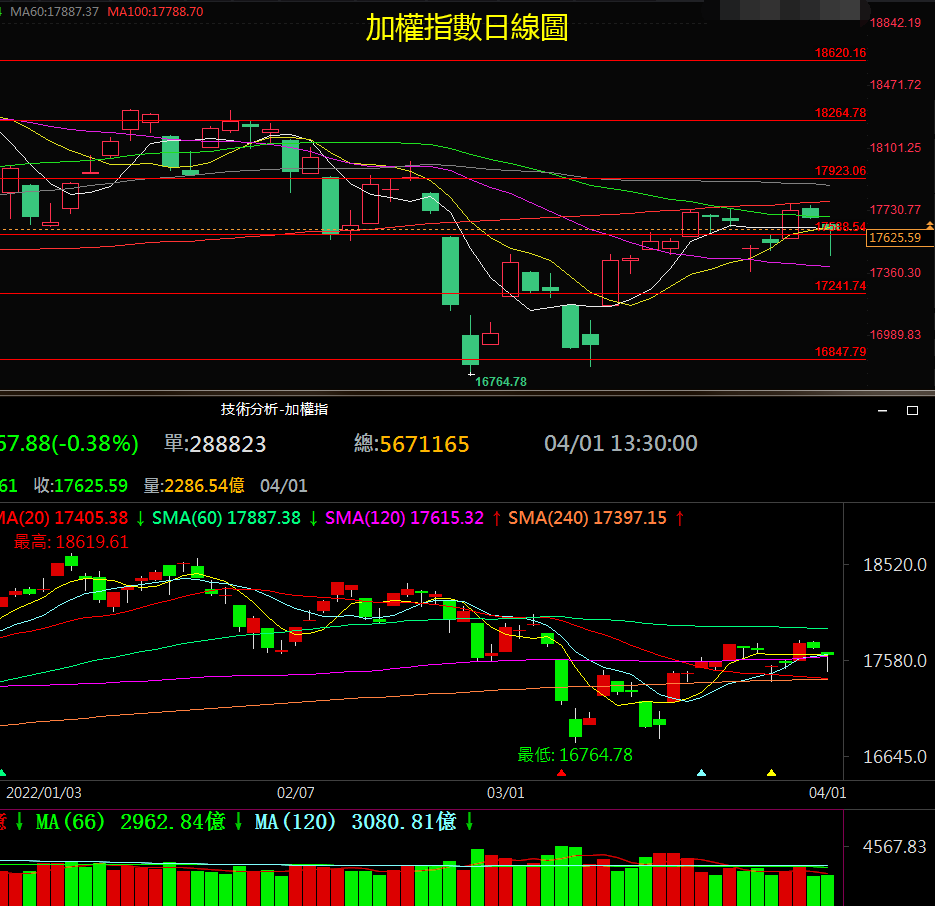The width and height of the screenshot is (935, 906).
Task: Click the 18620.16 red resistance line label
Action: (x=840, y=53)
